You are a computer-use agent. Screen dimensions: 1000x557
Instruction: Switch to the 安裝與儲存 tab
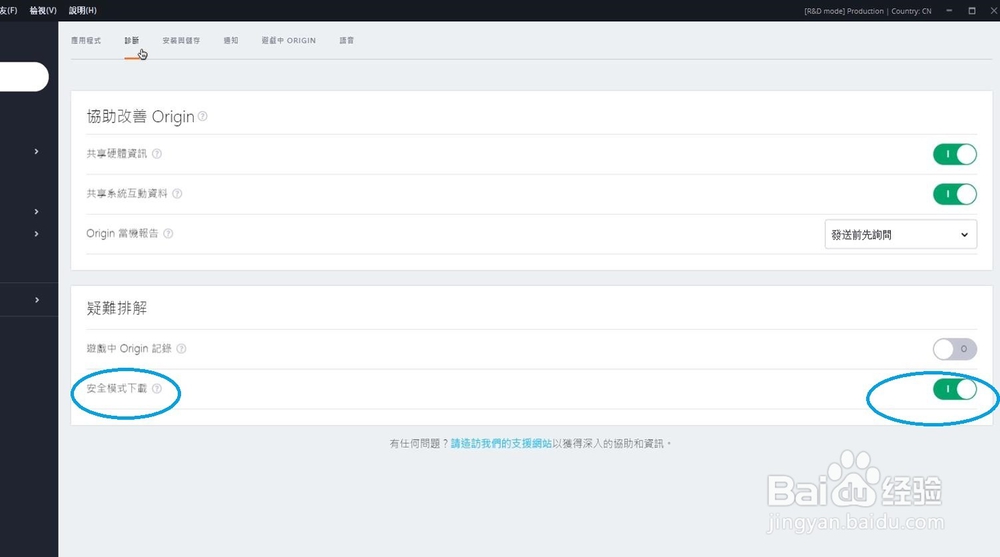[181, 40]
